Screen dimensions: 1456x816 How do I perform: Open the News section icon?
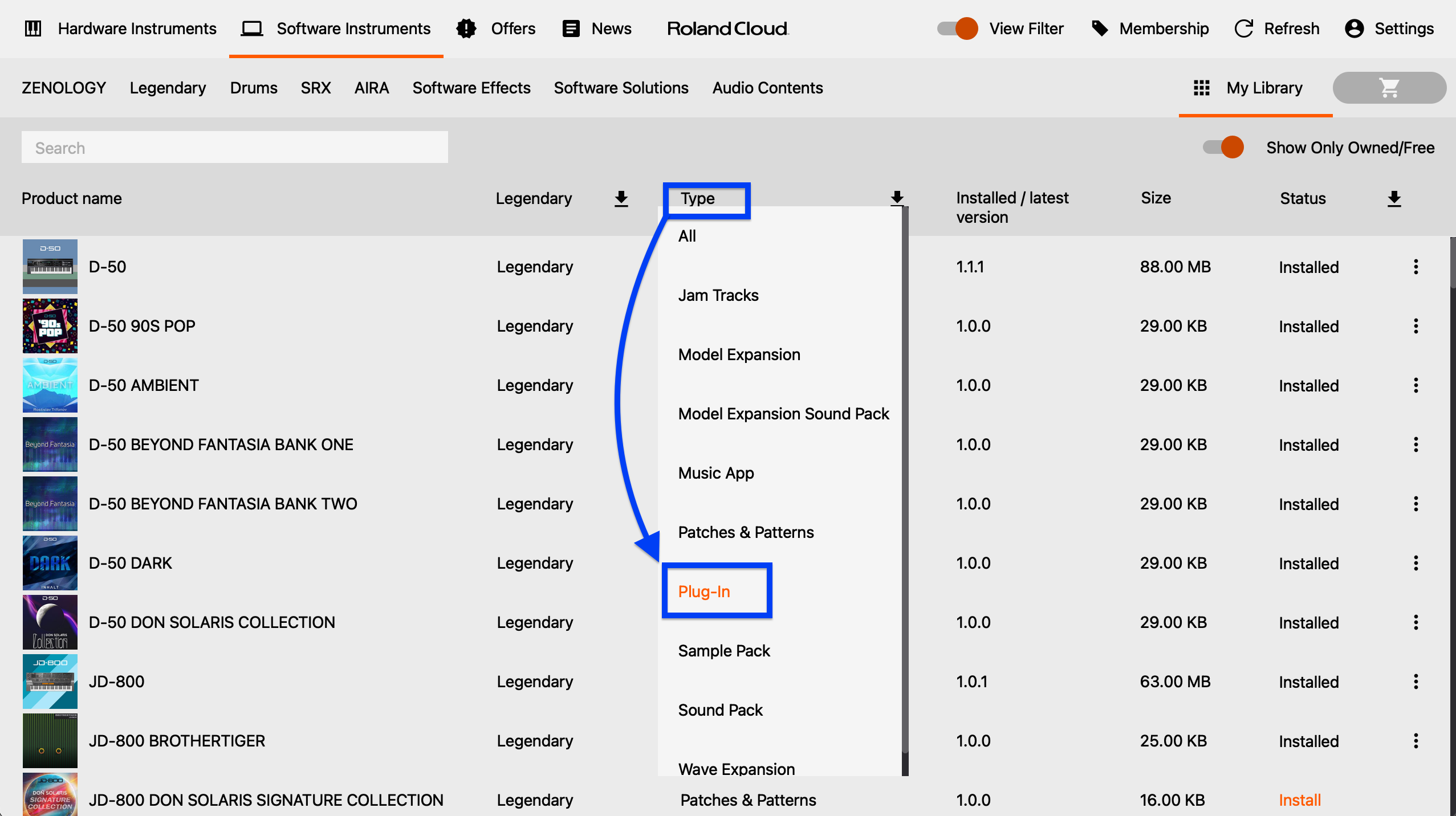pyautogui.click(x=570, y=28)
